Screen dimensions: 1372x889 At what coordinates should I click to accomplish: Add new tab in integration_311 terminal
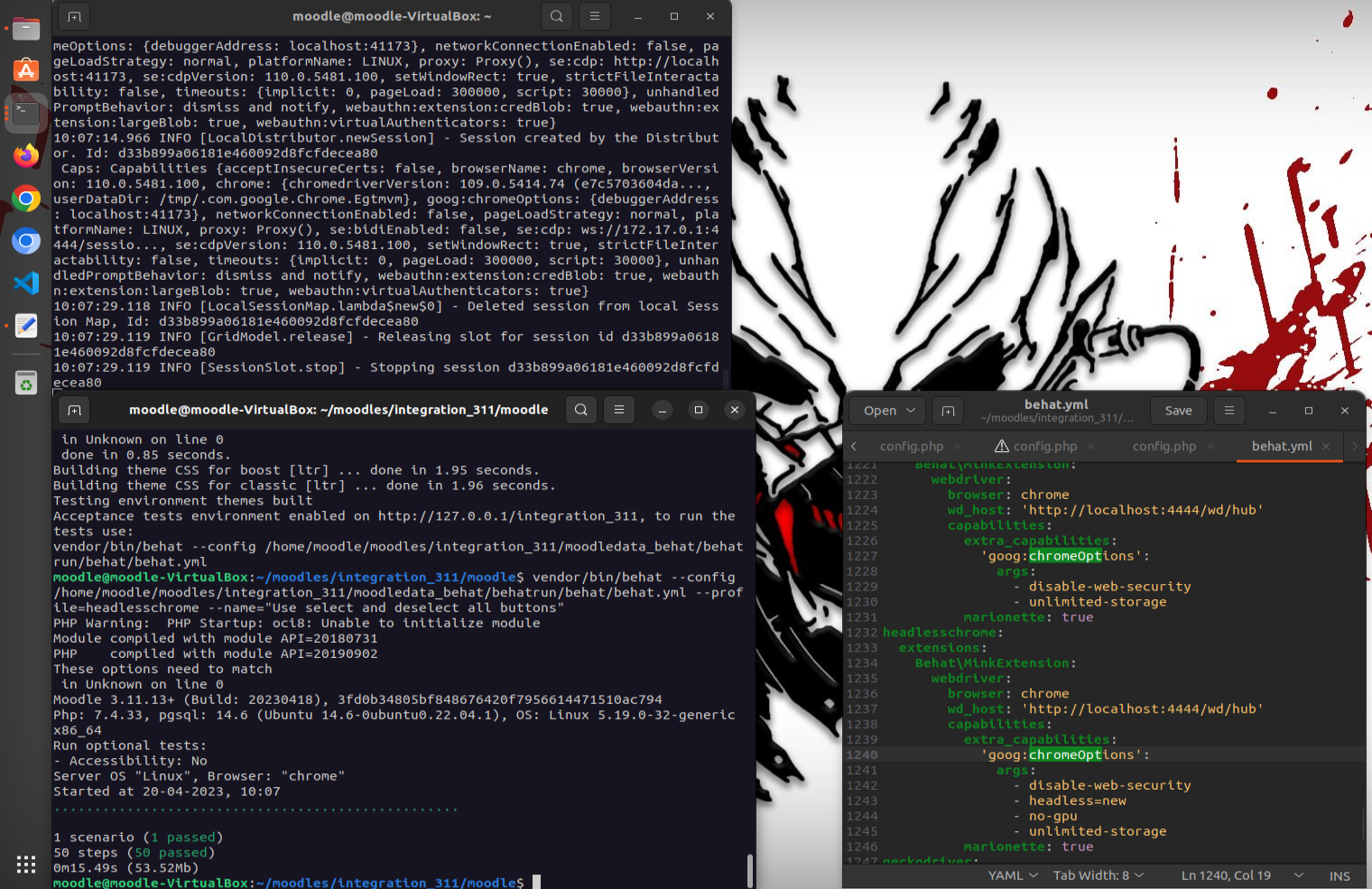coord(74,410)
